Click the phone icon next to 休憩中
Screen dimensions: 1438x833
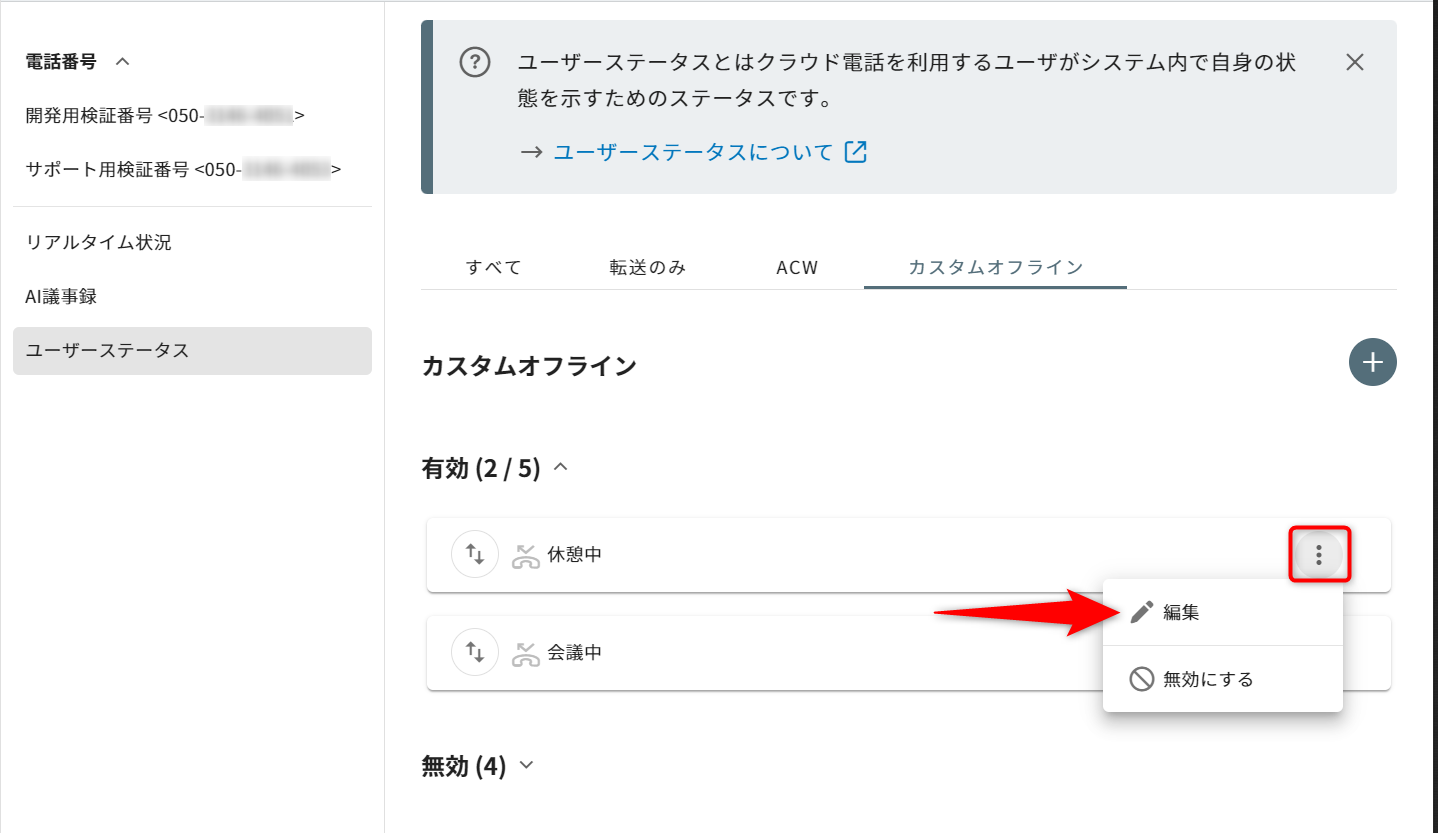coord(526,555)
